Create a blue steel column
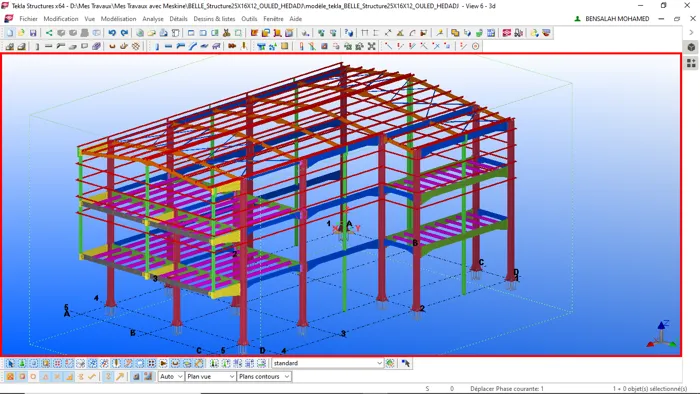The image size is (700, 394). [x=157, y=46]
